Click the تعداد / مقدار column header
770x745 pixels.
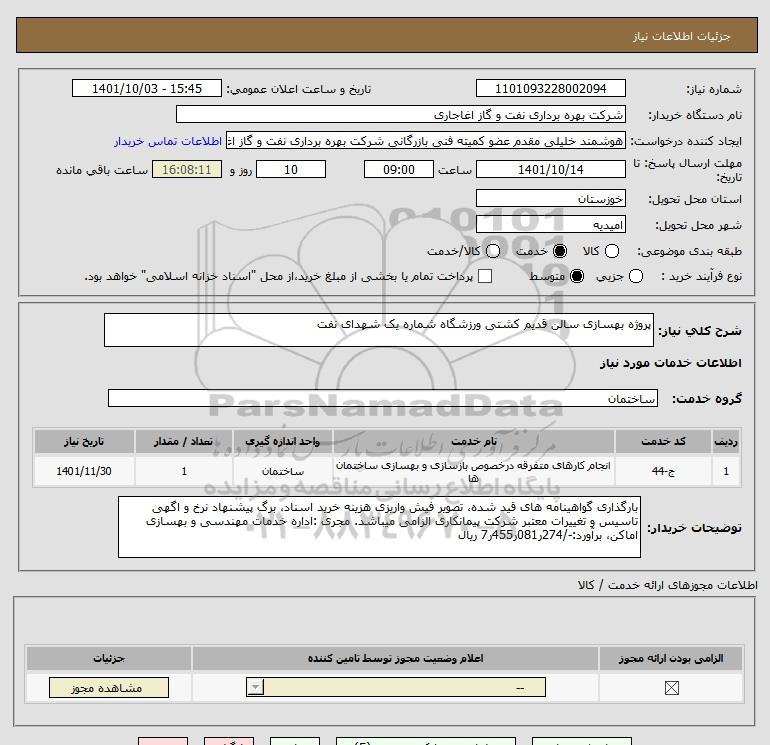184,441
